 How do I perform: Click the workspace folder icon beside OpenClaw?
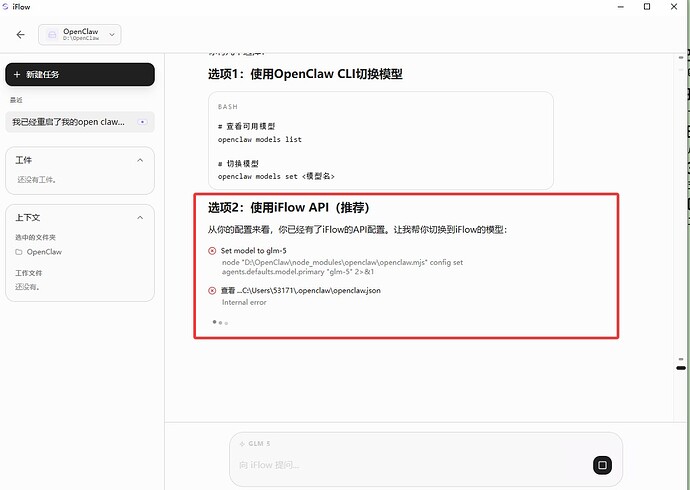click(52, 35)
